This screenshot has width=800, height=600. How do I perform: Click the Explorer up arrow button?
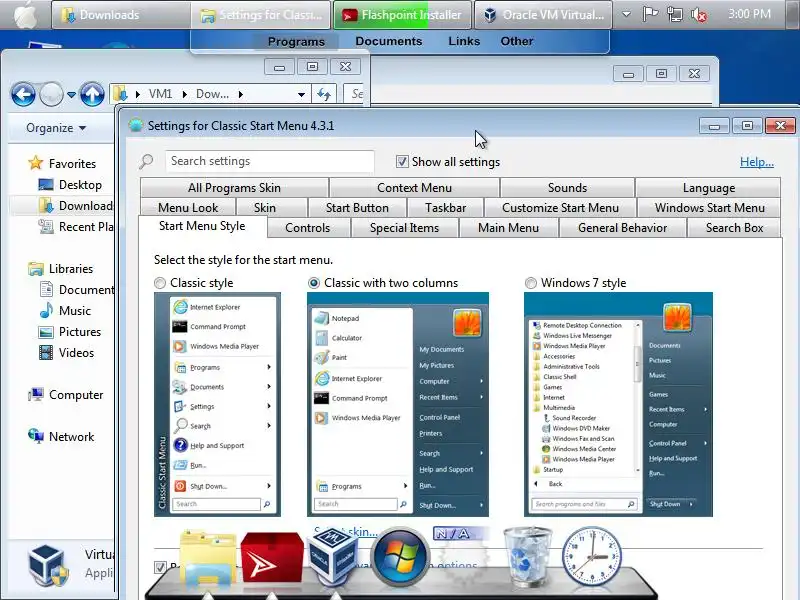92,94
